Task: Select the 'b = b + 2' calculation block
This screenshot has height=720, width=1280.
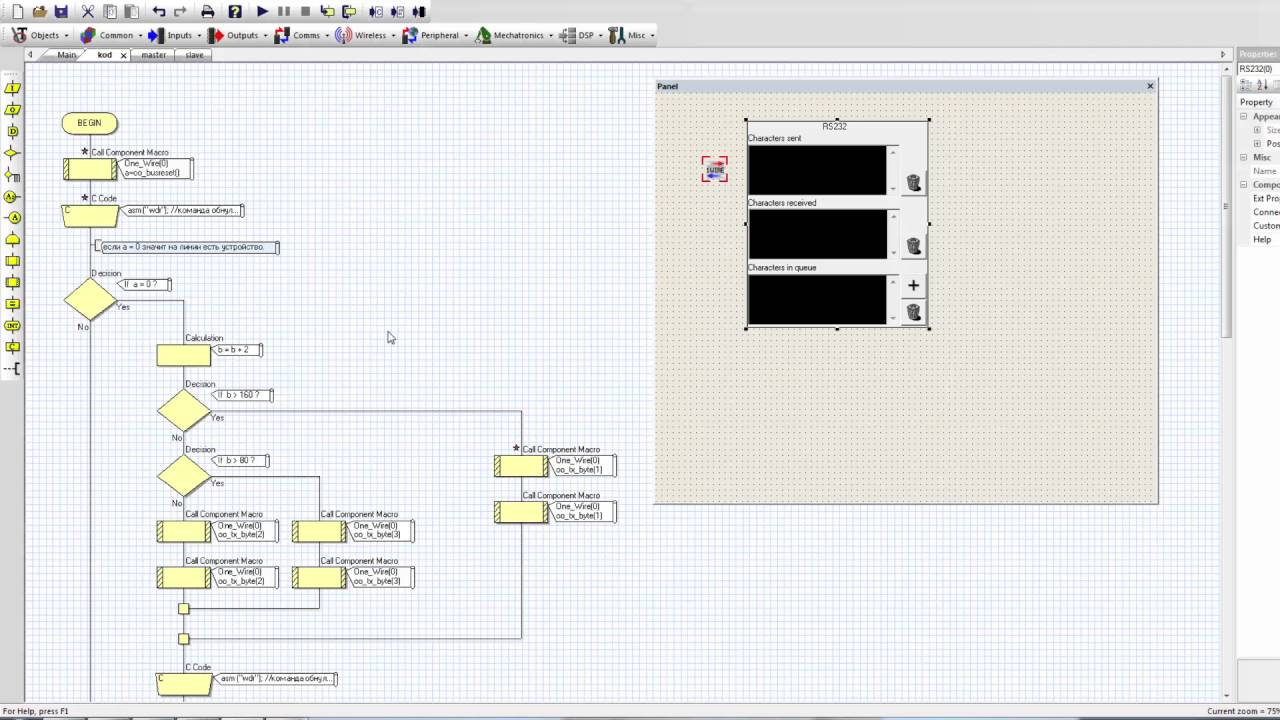Action: [x=184, y=355]
